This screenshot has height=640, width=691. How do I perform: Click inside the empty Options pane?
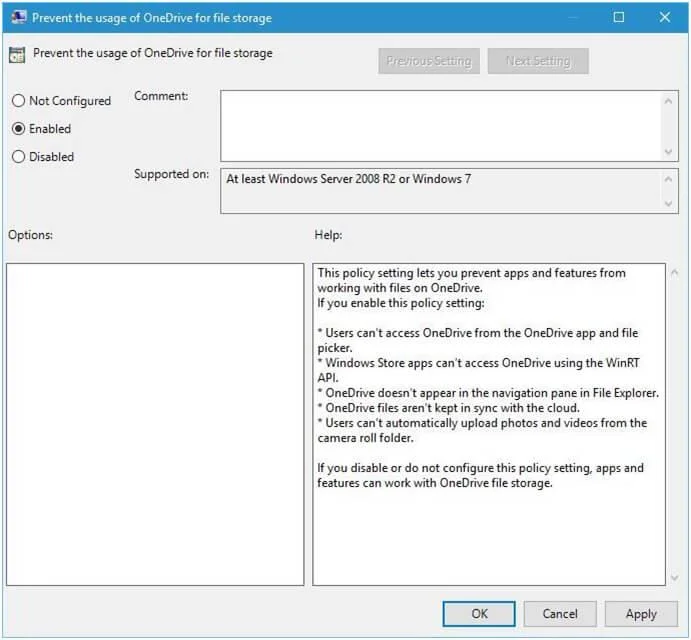coord(155,424)
